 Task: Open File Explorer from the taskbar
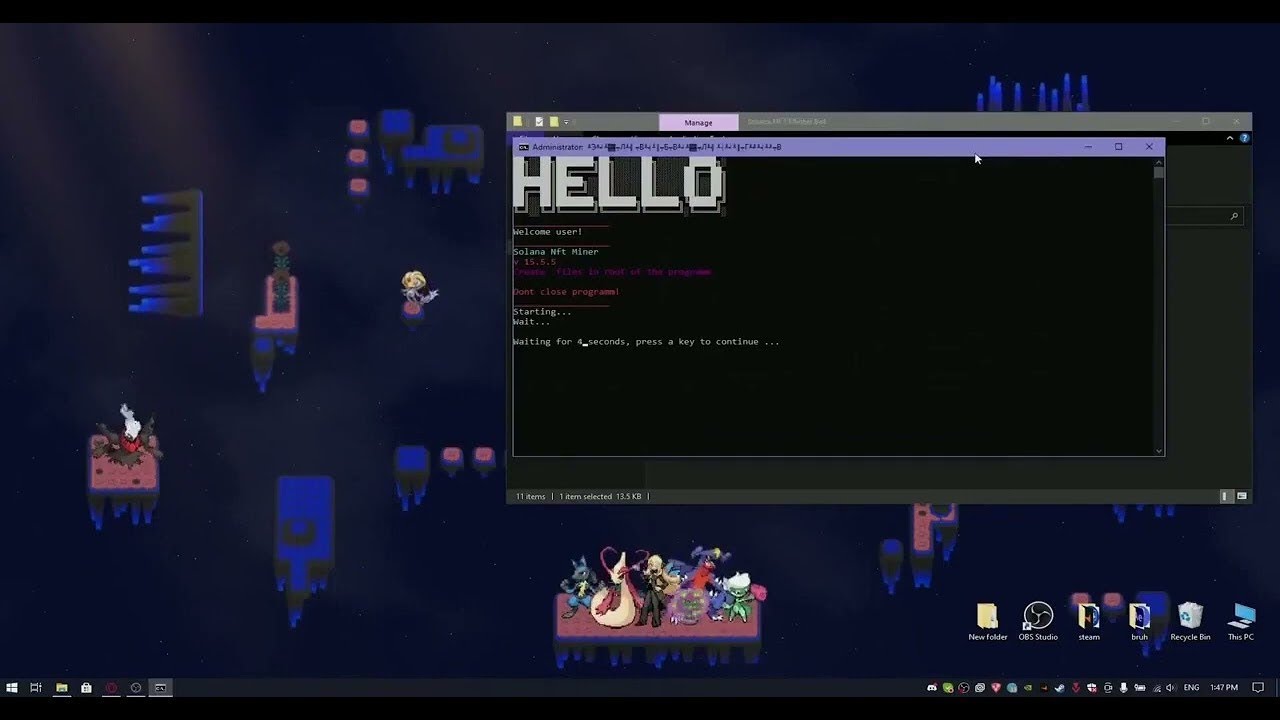[61, 688]
